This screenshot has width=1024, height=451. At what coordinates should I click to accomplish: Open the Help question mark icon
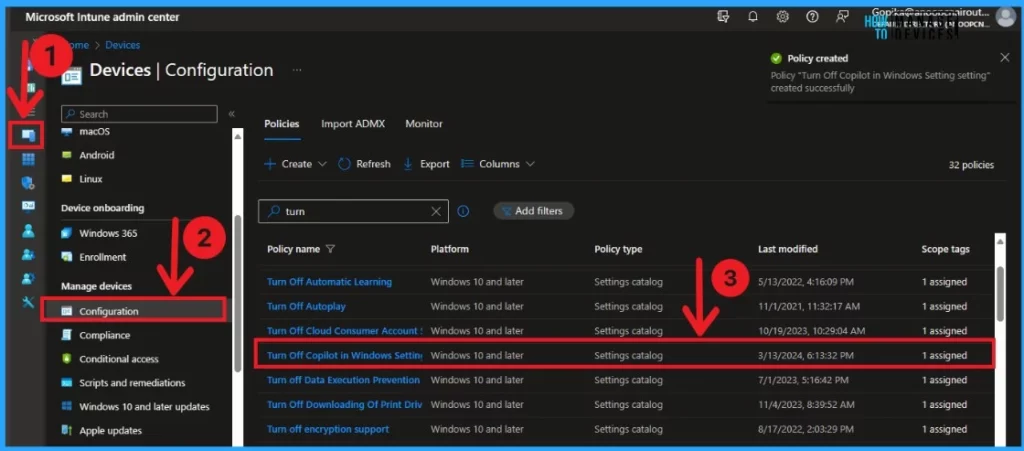812,17
